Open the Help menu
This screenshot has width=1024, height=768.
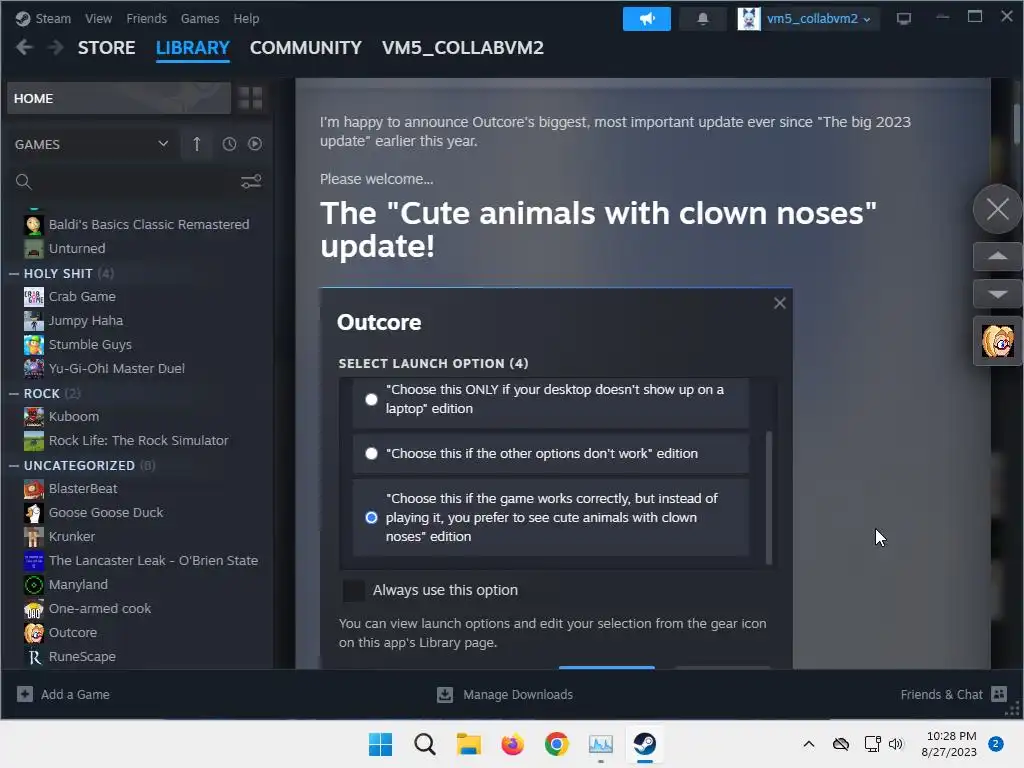246,18
